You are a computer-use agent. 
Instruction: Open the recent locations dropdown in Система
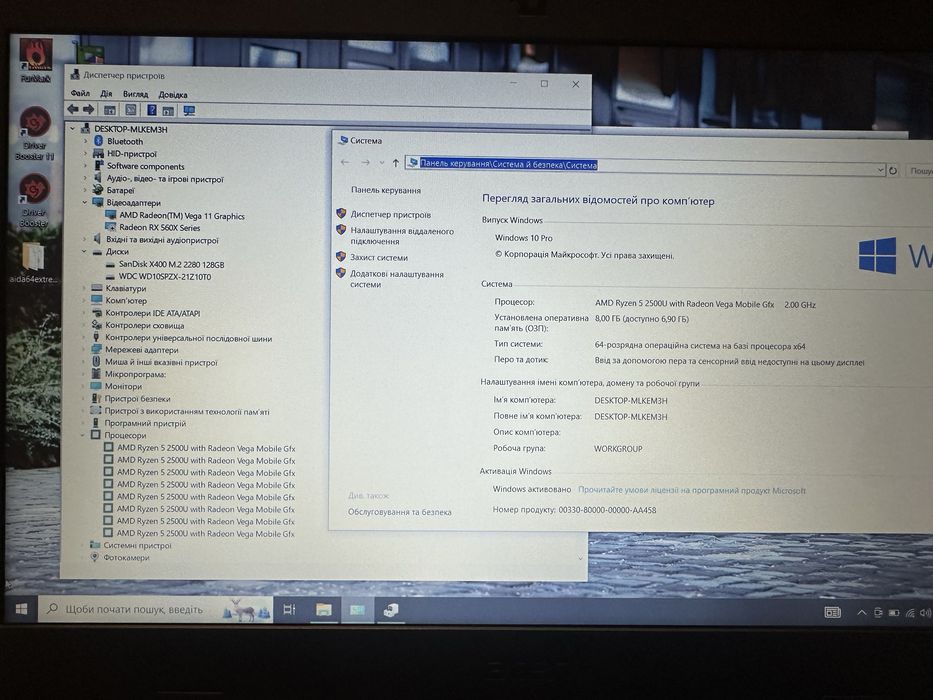(x=381, y=162)
